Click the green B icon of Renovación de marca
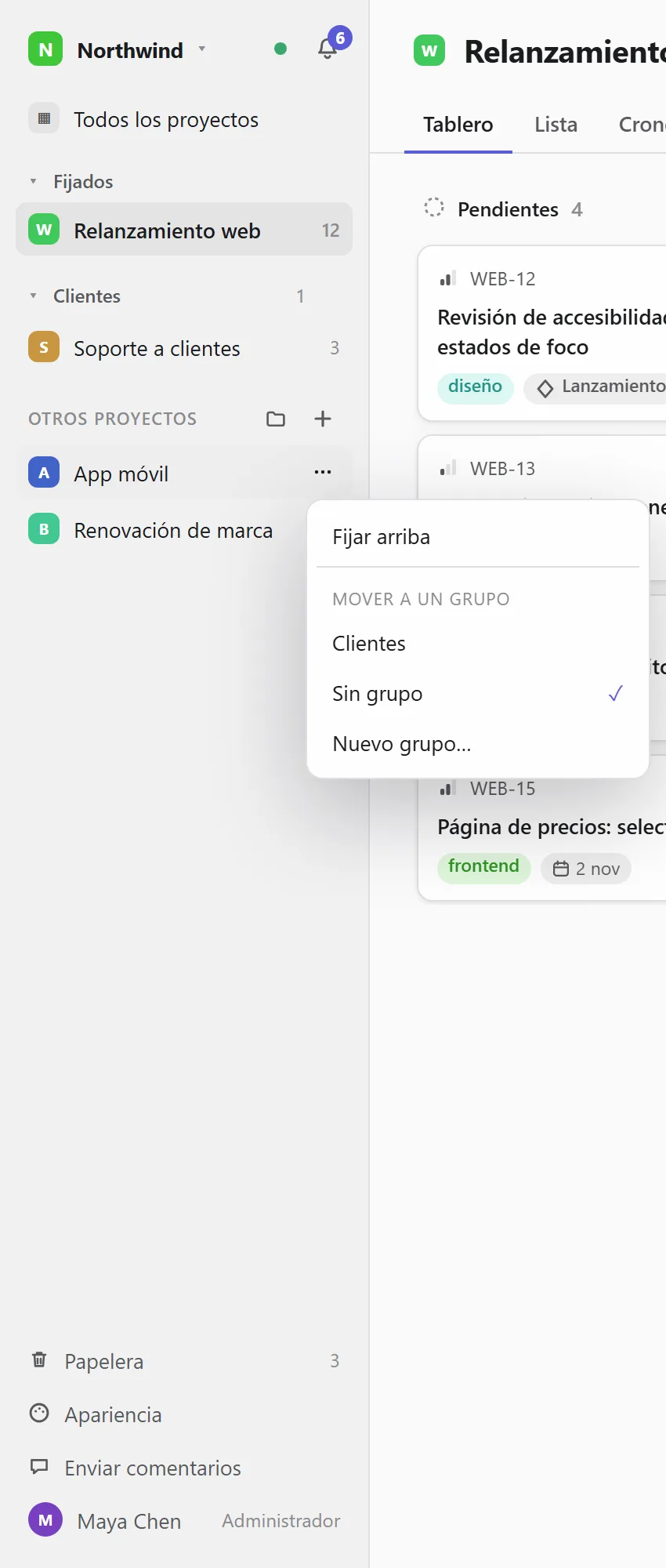 click(44, 529)
